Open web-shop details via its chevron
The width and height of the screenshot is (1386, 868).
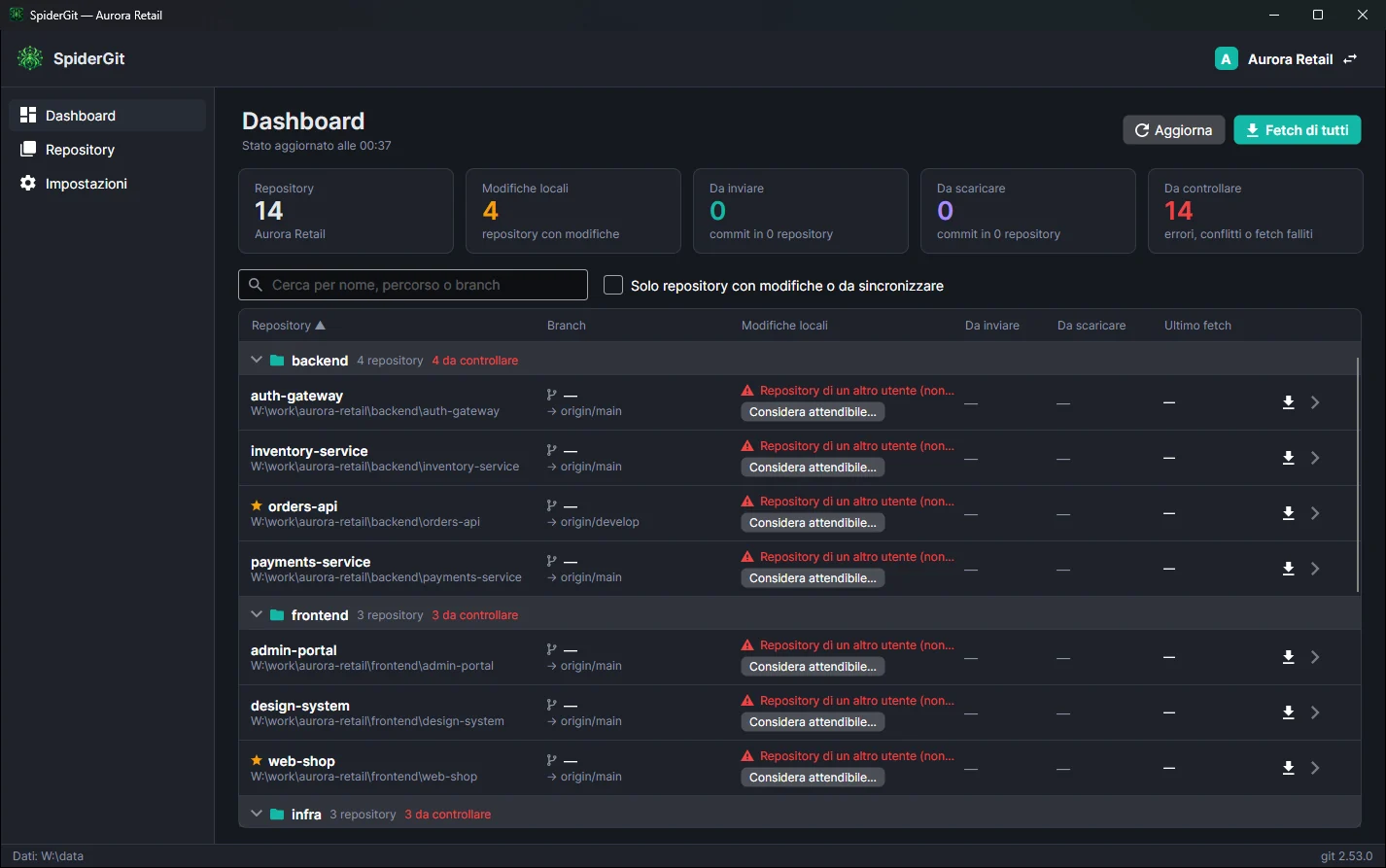coord(1315,768)
